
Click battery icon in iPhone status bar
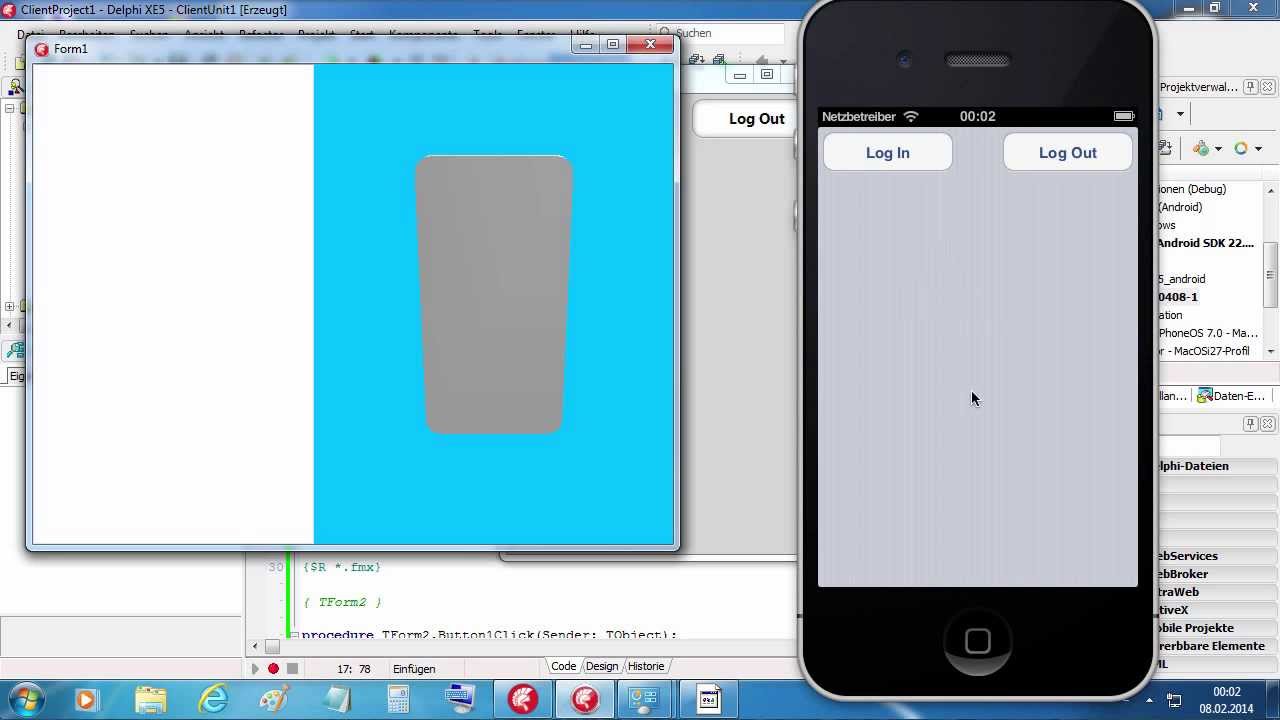point(1123,116)
